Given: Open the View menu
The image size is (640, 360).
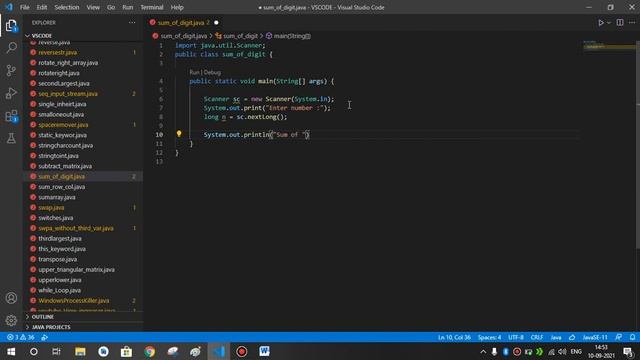Looking at the screenshot, I should click(93, 7).
